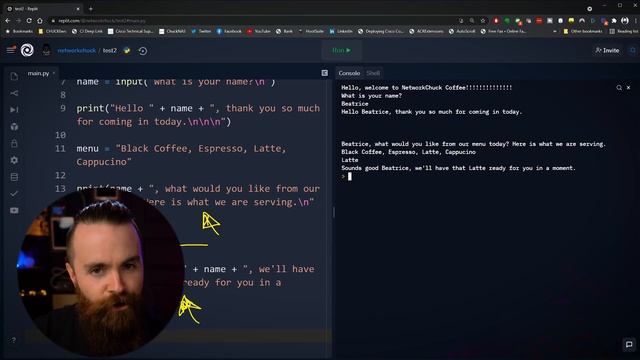Open the Bookmarks star shortcut
This screenshot has height=360, width=640.
[x=19, y=31]
